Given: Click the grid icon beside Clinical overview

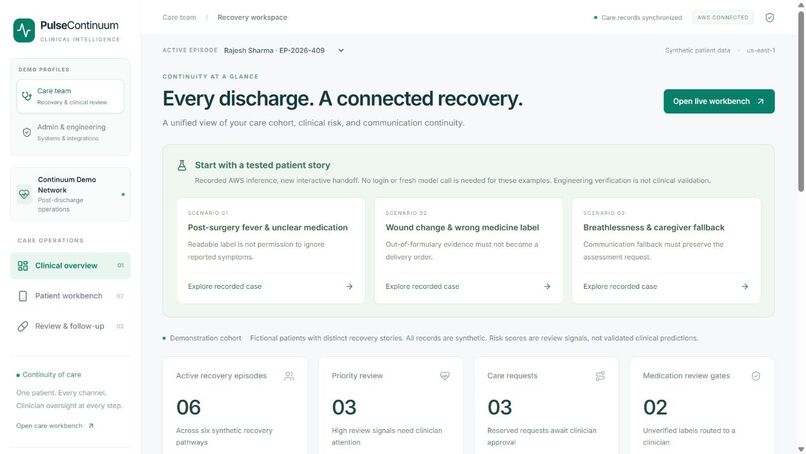Looking at the screenshot, I should tap(23, 266).
